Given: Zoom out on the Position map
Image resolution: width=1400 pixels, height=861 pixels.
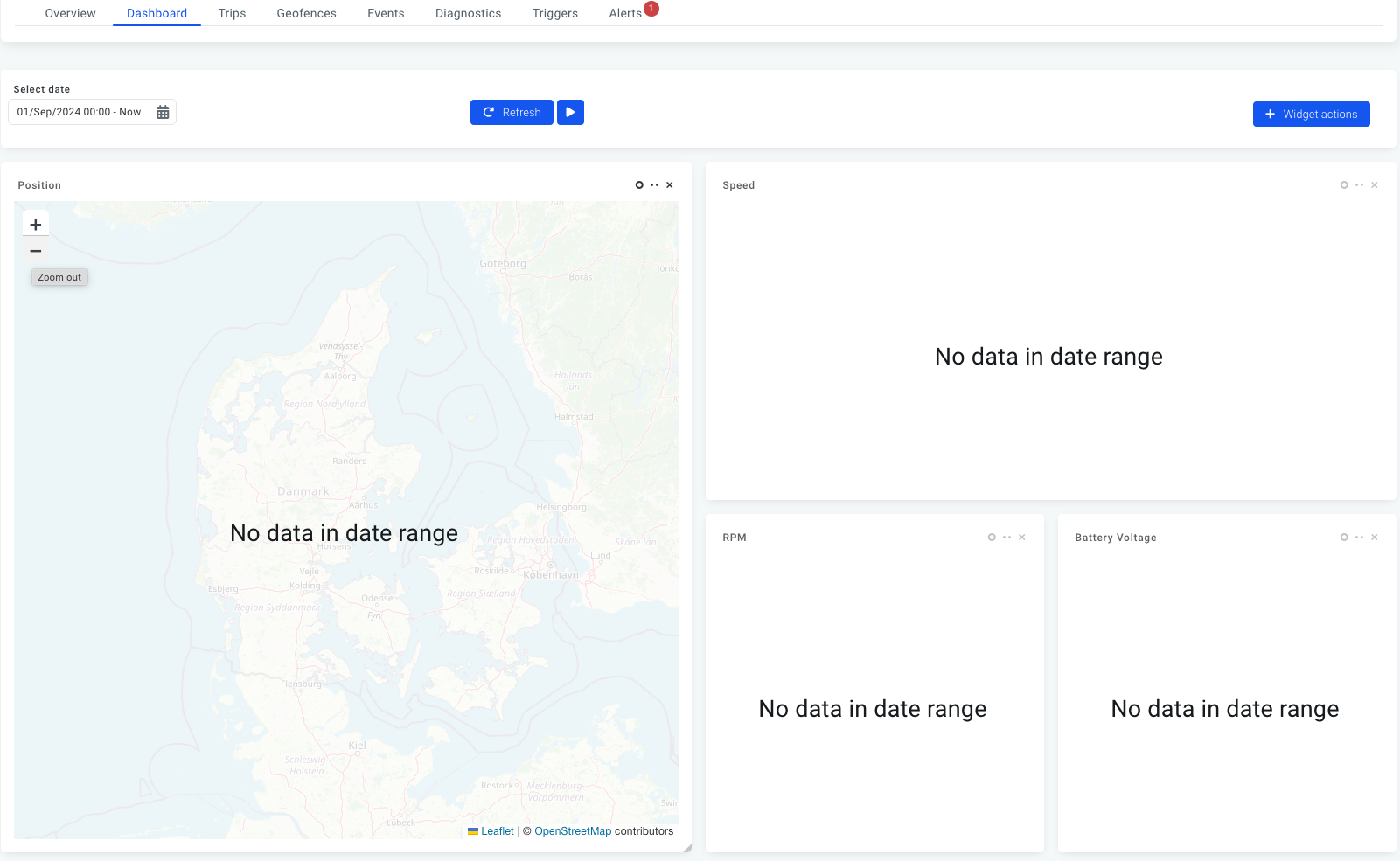Looking at the screenshot, I should pos(36,251).
